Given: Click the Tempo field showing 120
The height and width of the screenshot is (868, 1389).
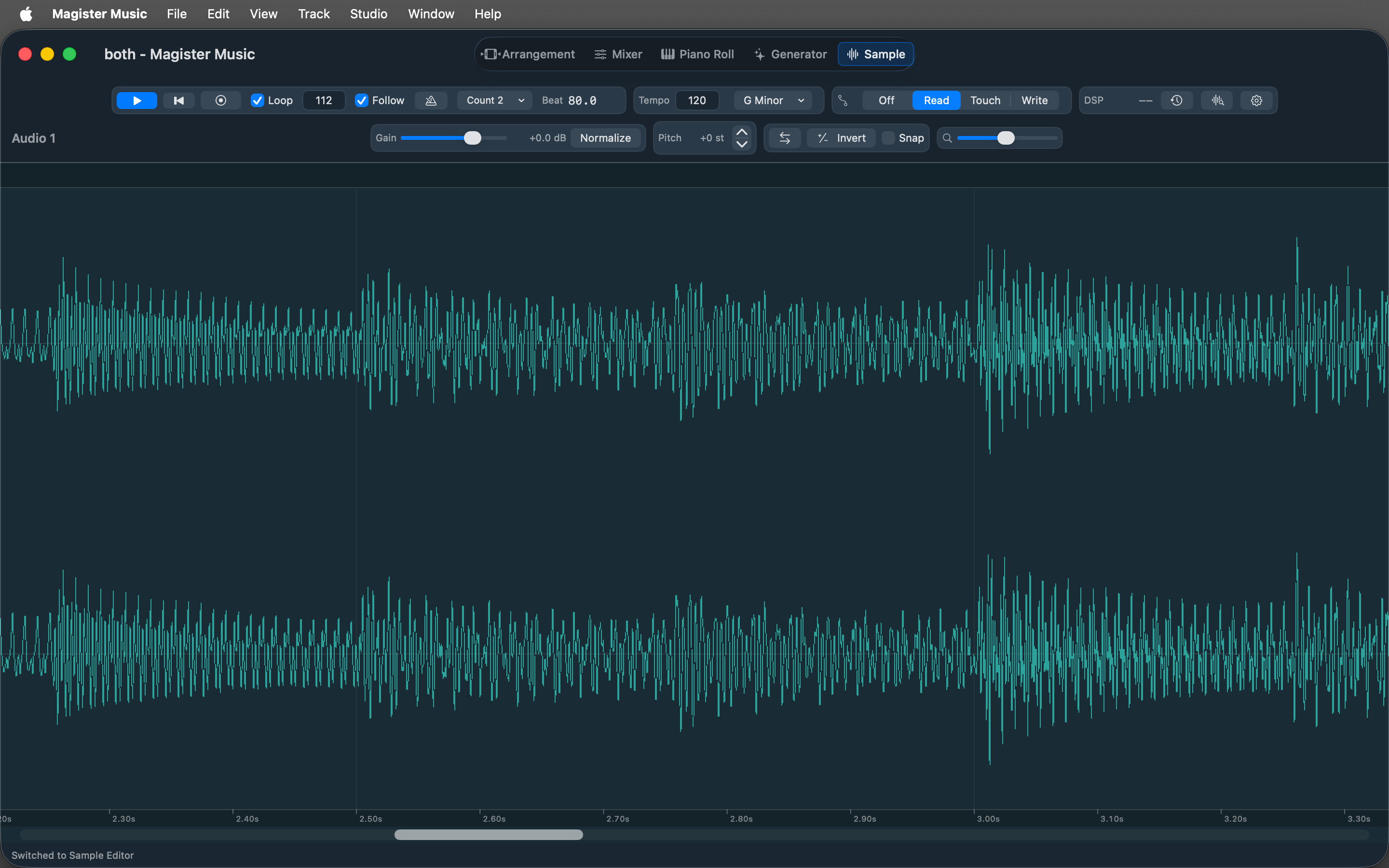Looking at the screenshot, I should click(697, 100).
